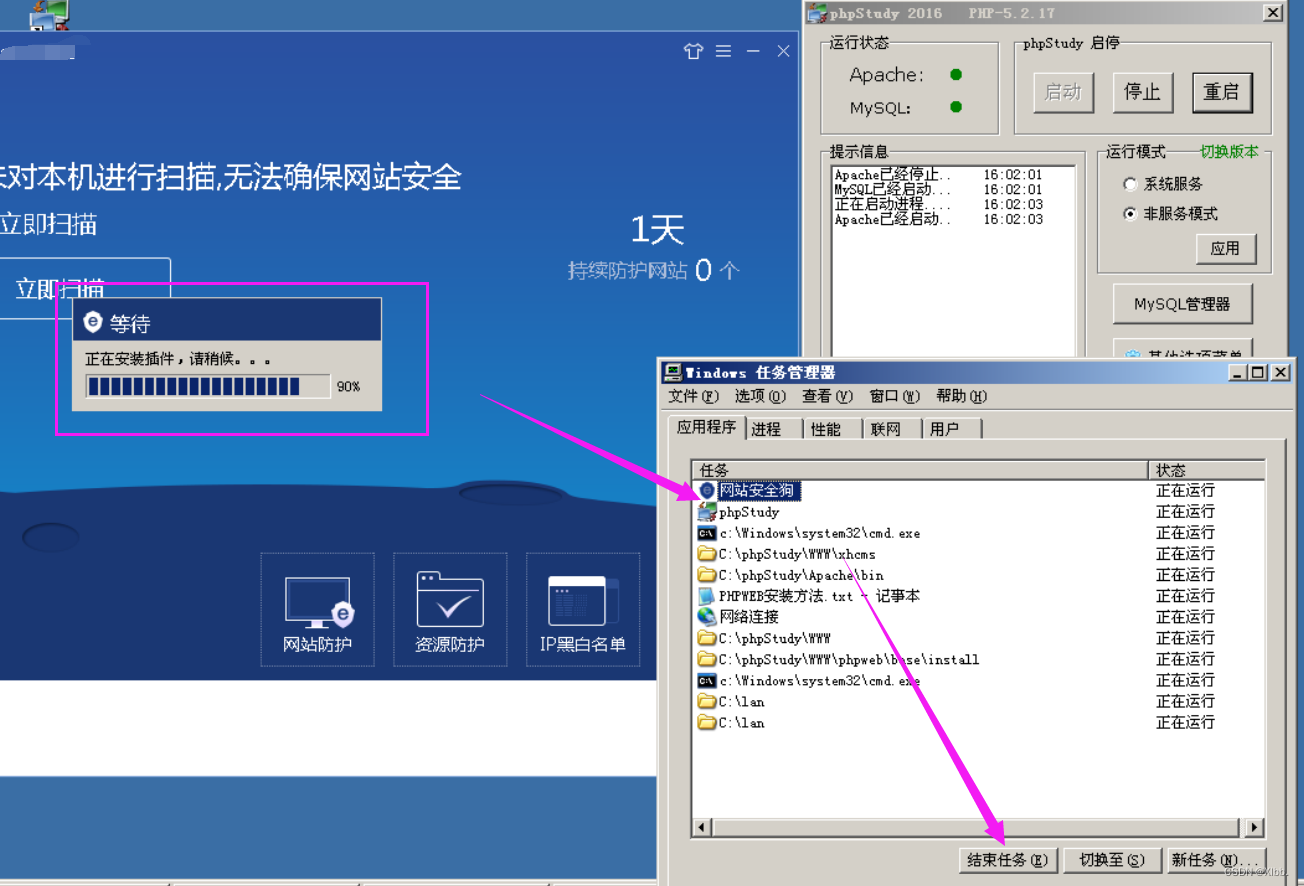This screenshot has width=1304, height=886.
Task: Click the 切换至(S) button
Action: 1111,860
